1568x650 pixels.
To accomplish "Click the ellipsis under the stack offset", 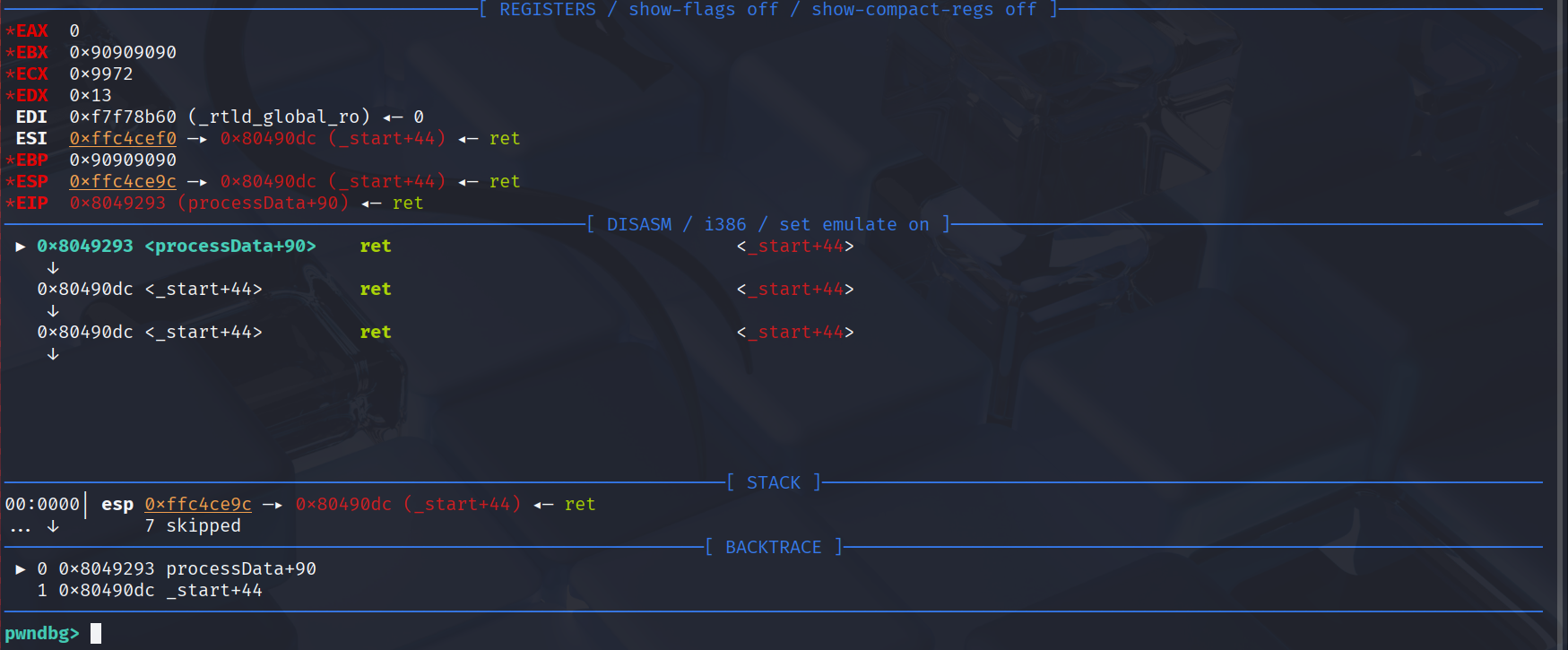I will [20, 526].
